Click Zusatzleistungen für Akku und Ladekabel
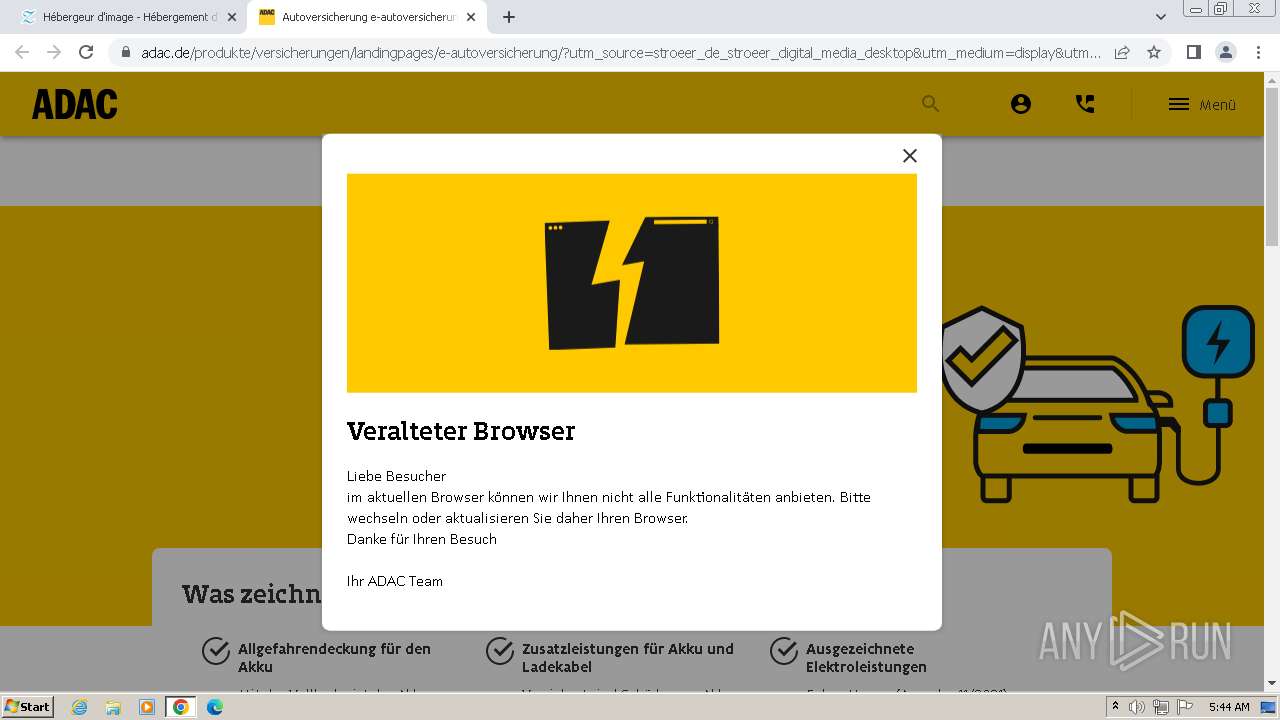1280x720 pixels. coord(628,657)
